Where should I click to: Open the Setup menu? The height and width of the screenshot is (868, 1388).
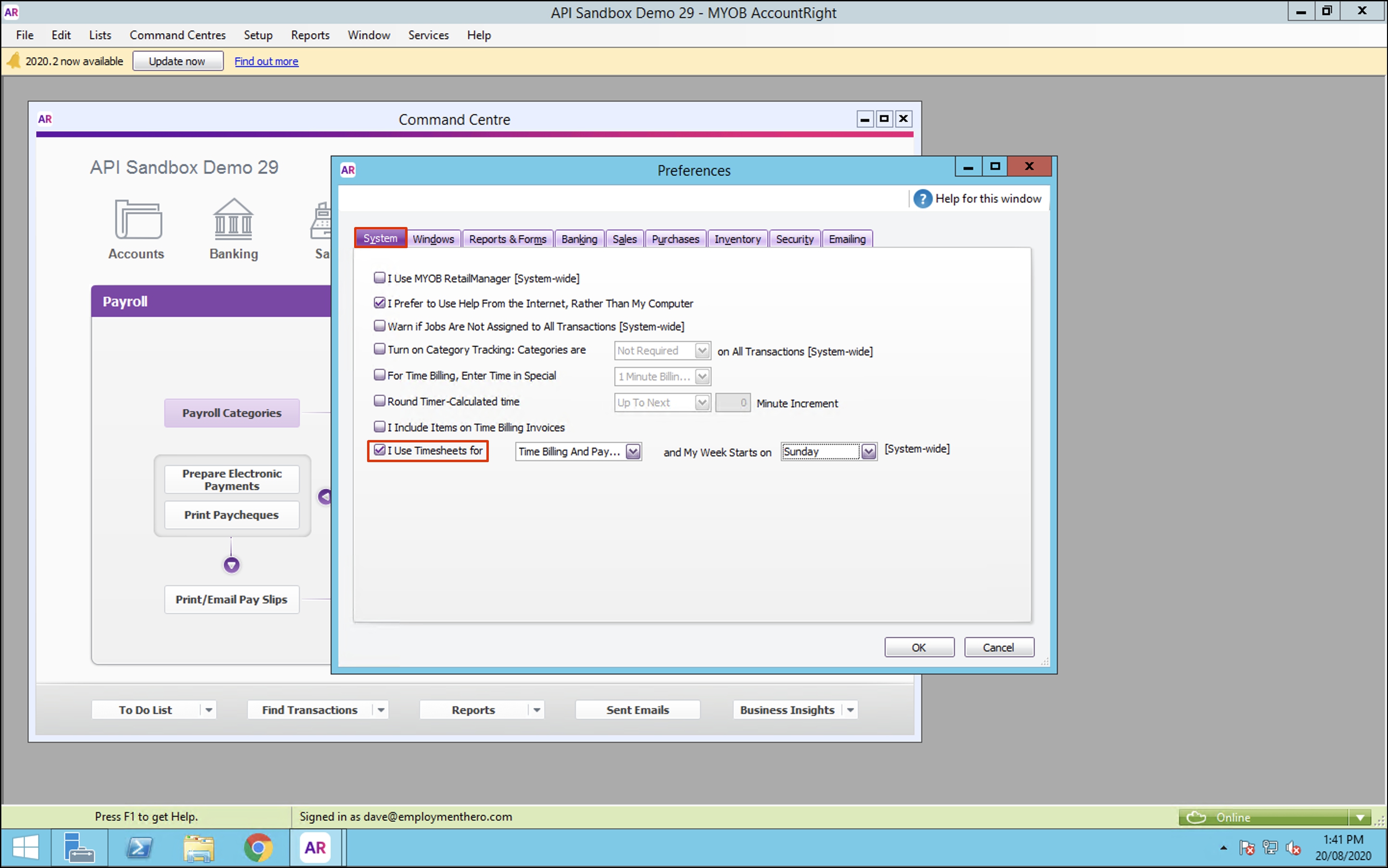258,35
